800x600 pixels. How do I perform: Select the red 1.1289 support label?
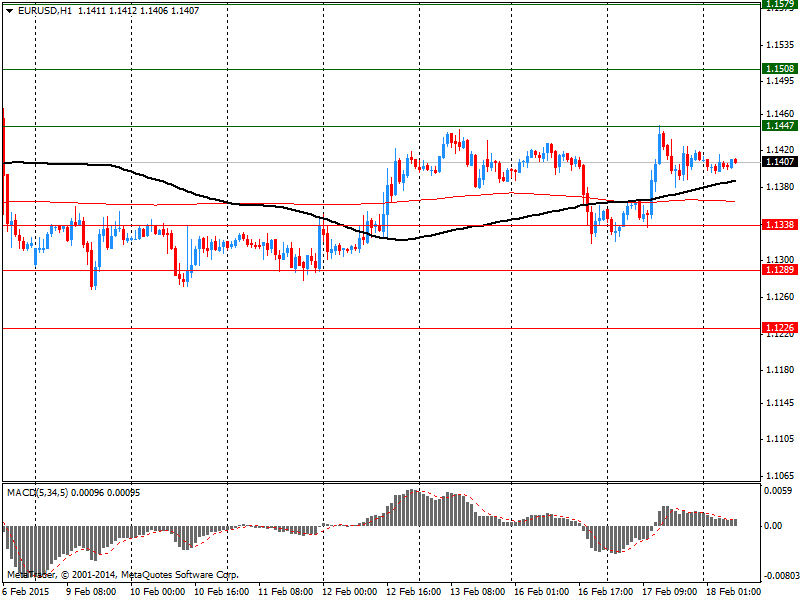780,269
